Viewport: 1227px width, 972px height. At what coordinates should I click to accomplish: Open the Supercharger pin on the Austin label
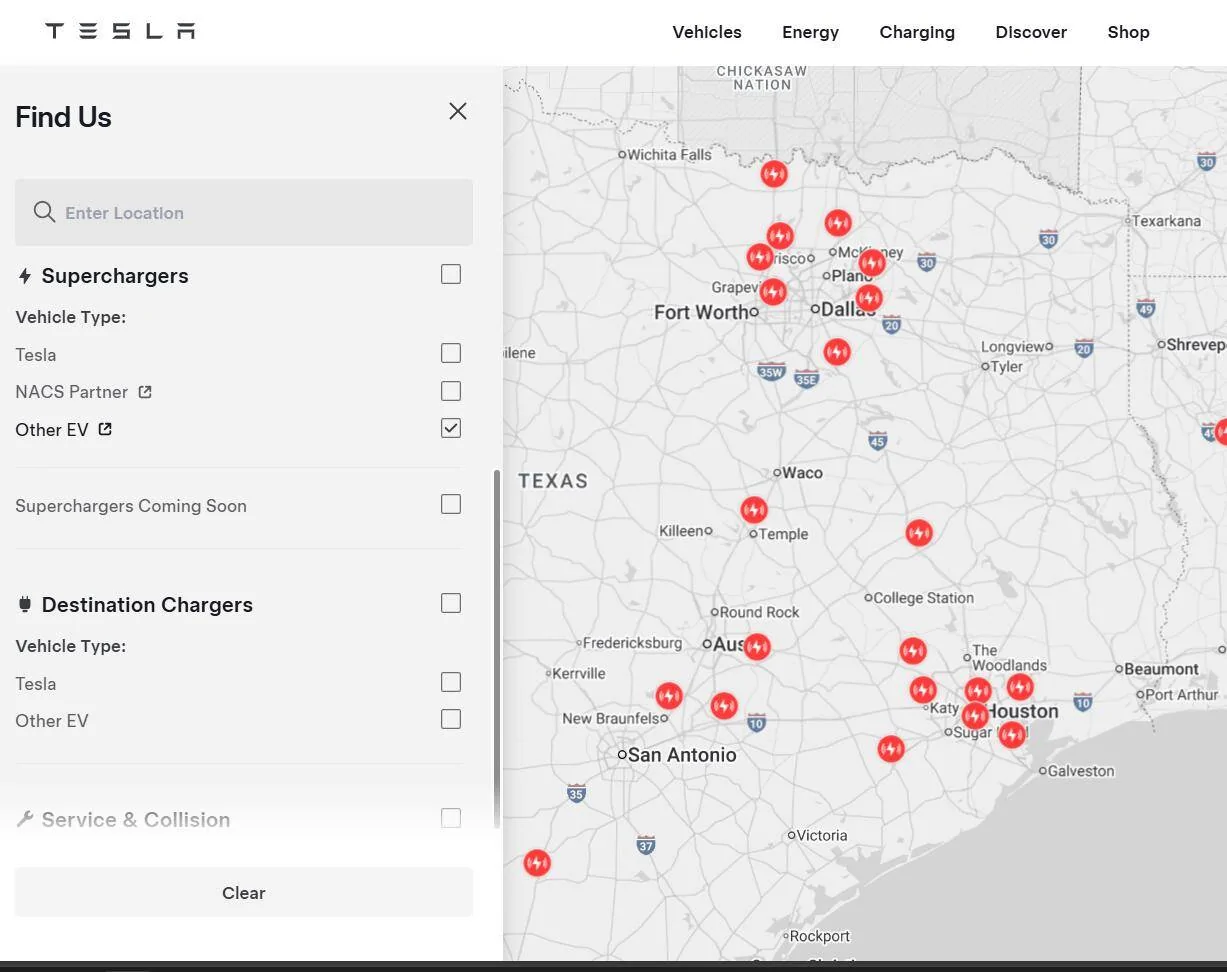click(757, 647)
